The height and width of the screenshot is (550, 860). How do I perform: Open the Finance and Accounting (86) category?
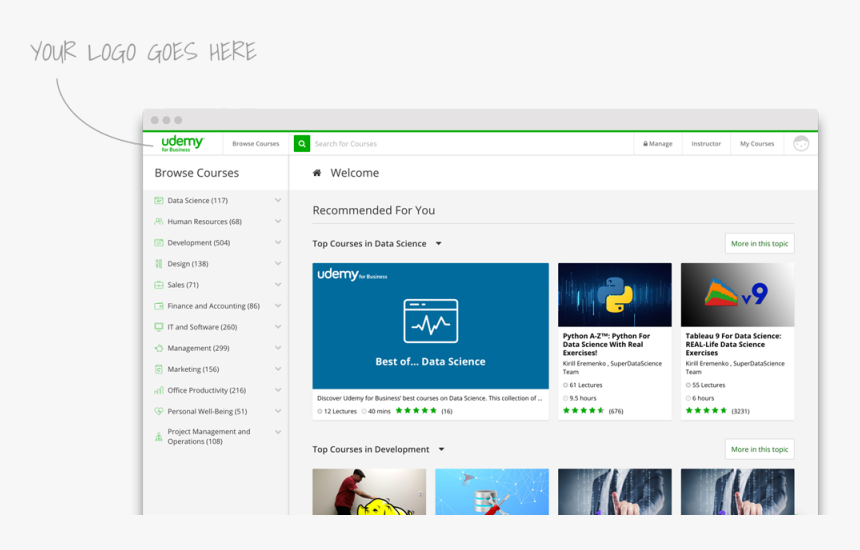[x=213, y=306]
